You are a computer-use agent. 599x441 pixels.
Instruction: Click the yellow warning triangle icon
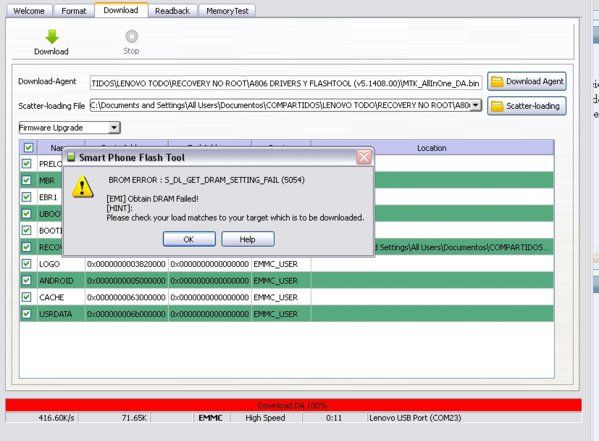[x=83, y=187]
